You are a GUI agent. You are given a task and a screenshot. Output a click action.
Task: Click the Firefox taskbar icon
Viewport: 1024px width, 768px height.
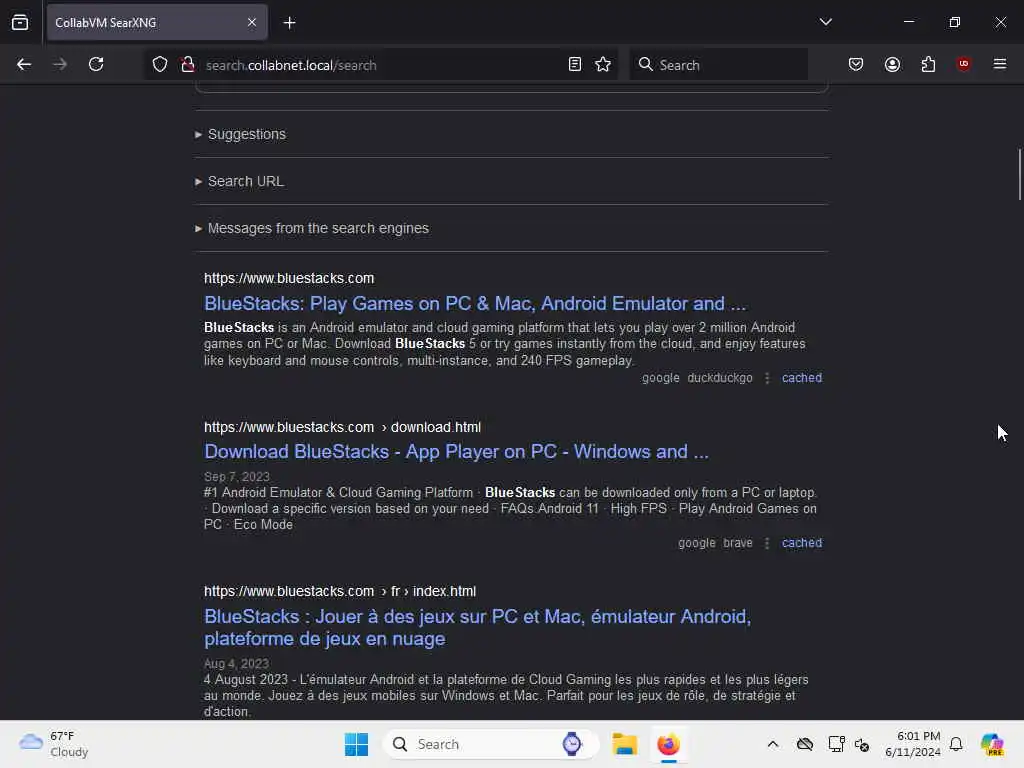(x=668, y=744)
